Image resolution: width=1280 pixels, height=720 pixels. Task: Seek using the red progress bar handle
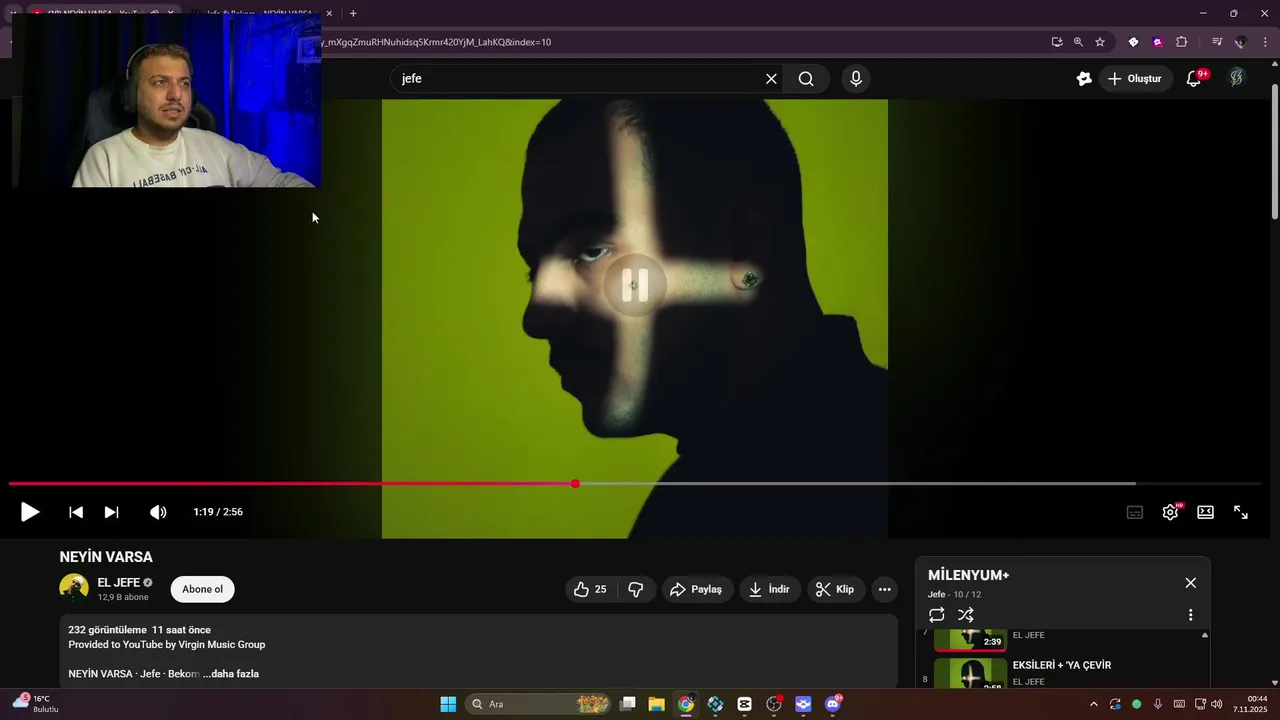click(x=575, y=484)
